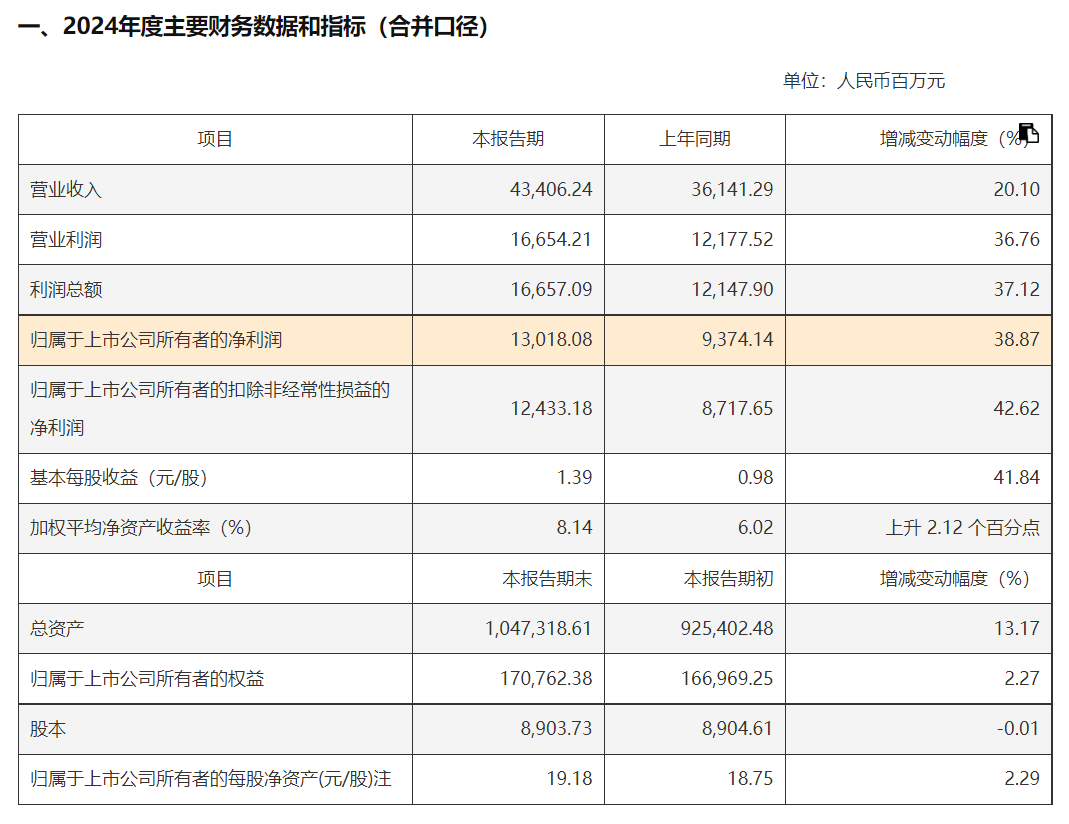Select the change value 42.62
Screen dimensions: 1069x824
pos(1017,409)
